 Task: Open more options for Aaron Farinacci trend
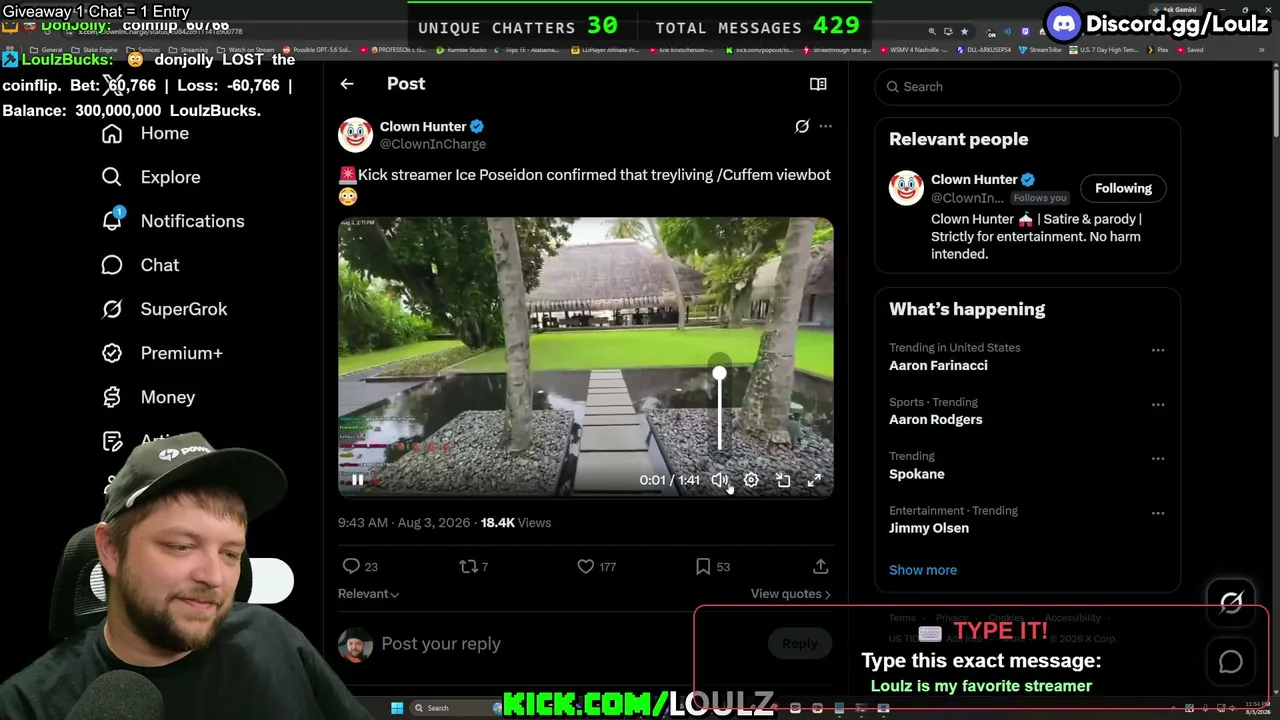(x=1158, y=350)
